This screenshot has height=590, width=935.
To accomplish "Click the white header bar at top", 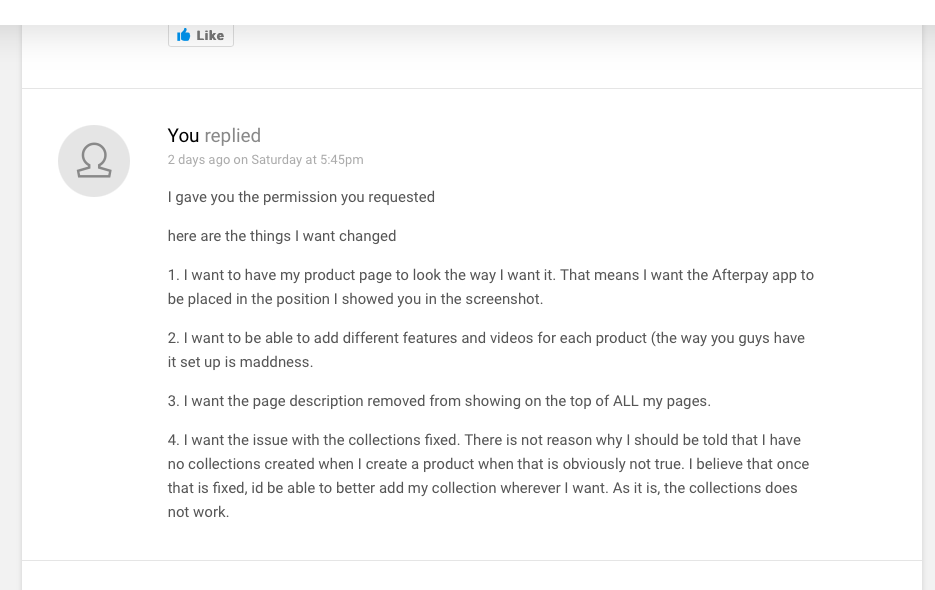I will click(468, 12).
